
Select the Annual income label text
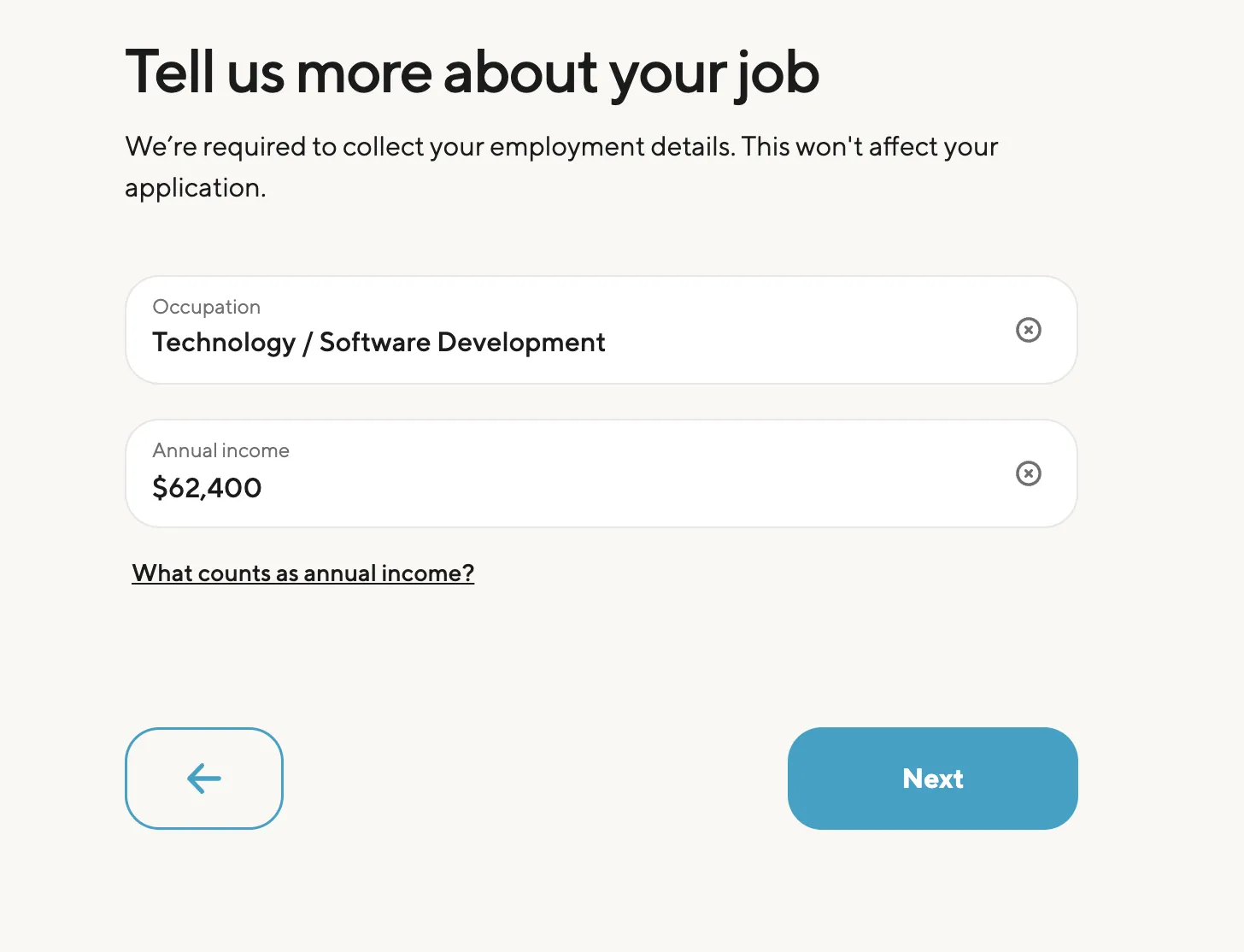click(220, 450)
